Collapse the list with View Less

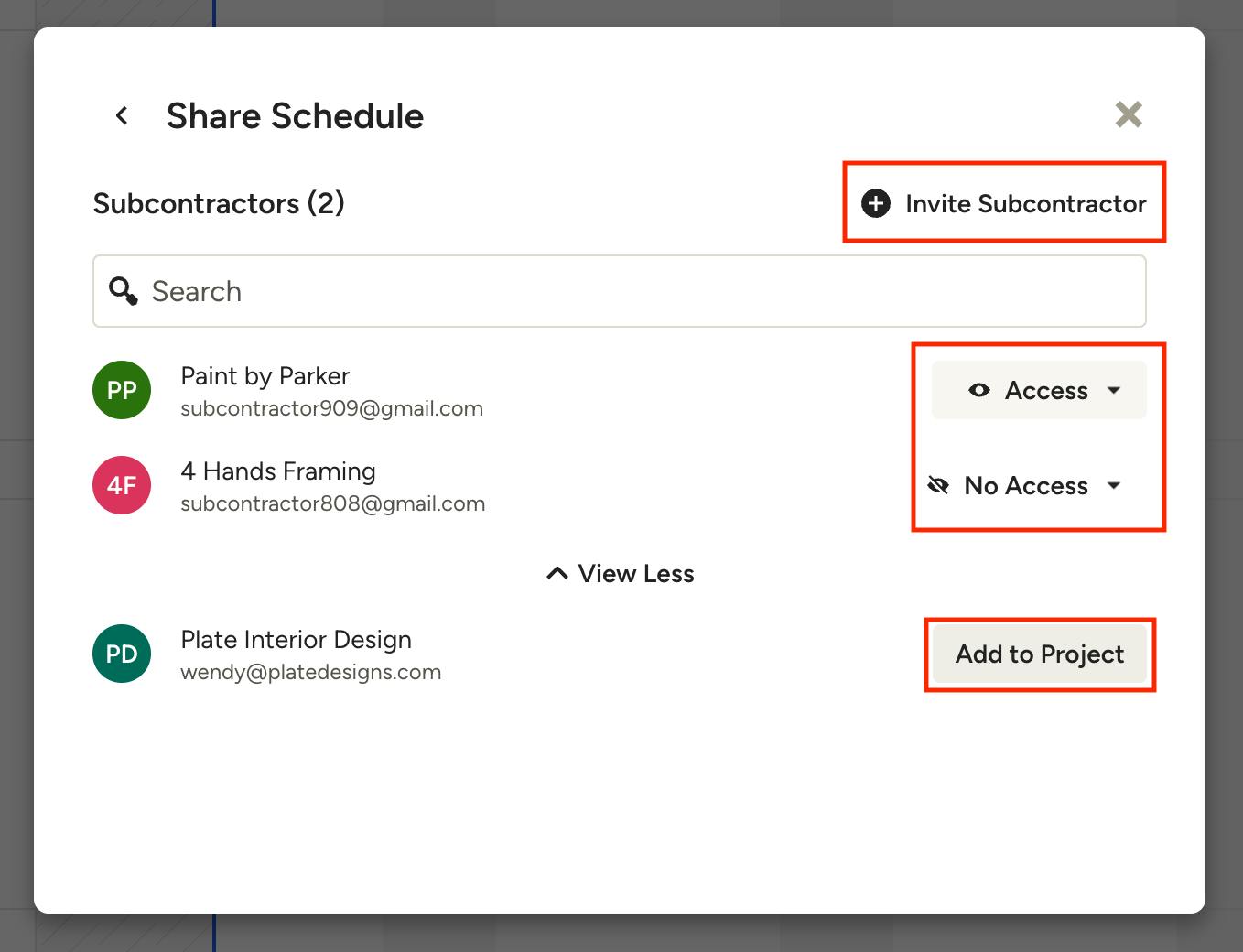(635, 574)
